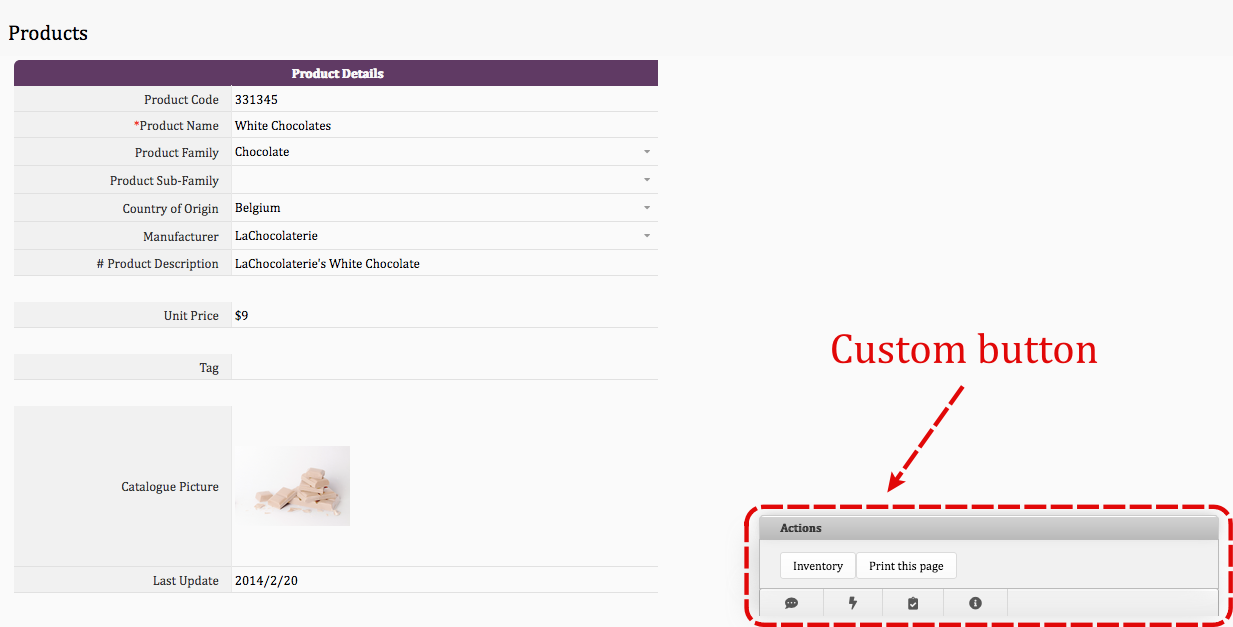Select the Belgium country value
The height and width of the screenshot is (627, 1233).
coord(258,208)
